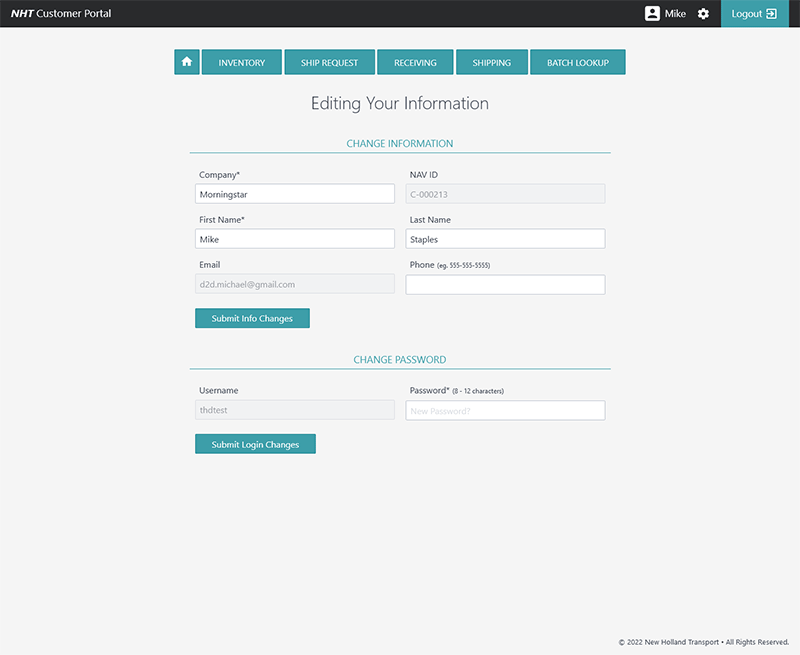Viewport: 800px width, 655px height.
Task: Switch to the Shipping tab
Action: click(492, 62)
